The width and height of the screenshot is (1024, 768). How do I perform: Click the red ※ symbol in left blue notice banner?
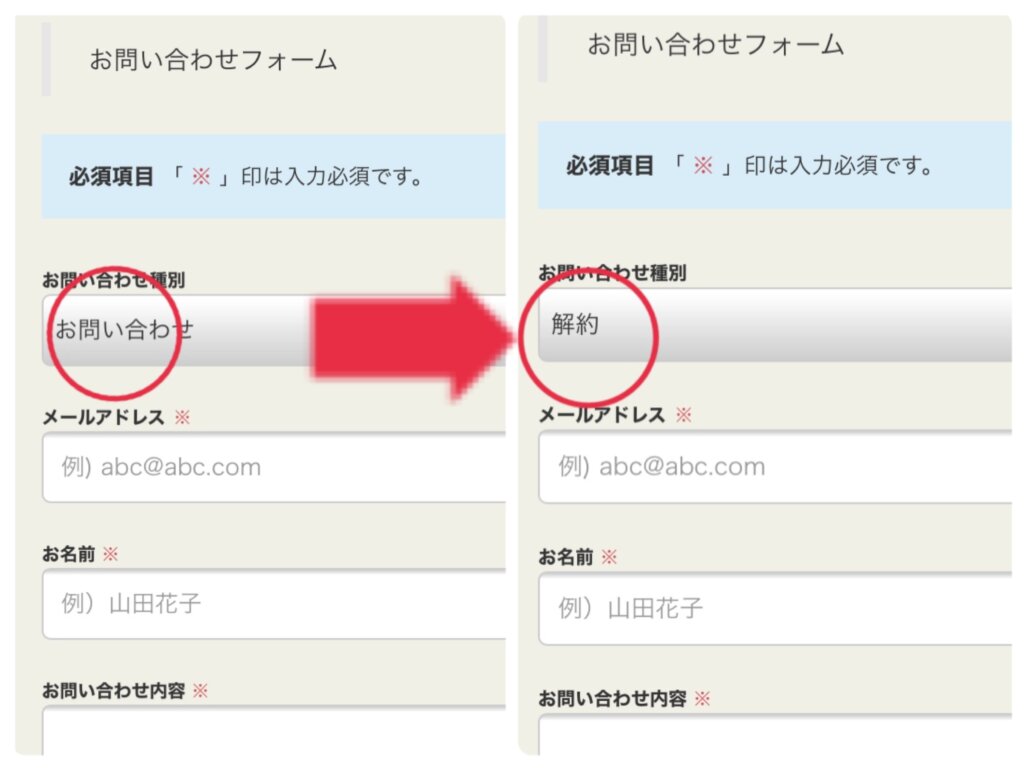coord(201,176)
